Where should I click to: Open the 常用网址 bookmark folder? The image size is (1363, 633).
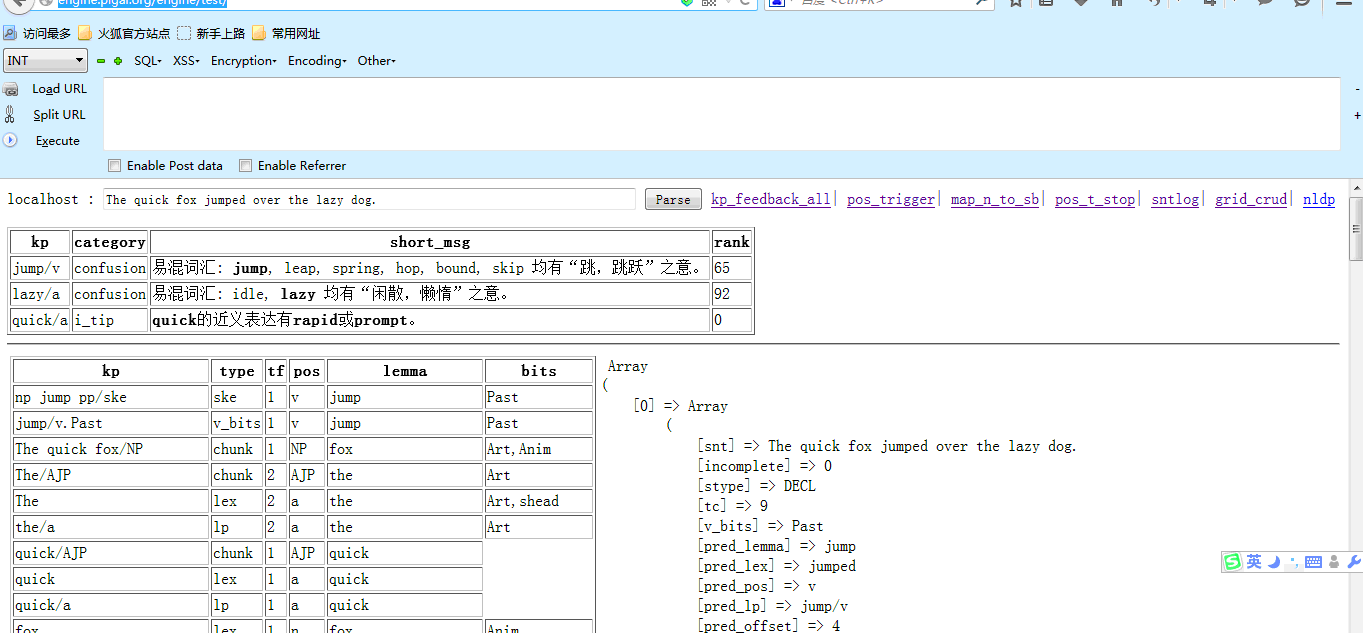click(286, 33)
